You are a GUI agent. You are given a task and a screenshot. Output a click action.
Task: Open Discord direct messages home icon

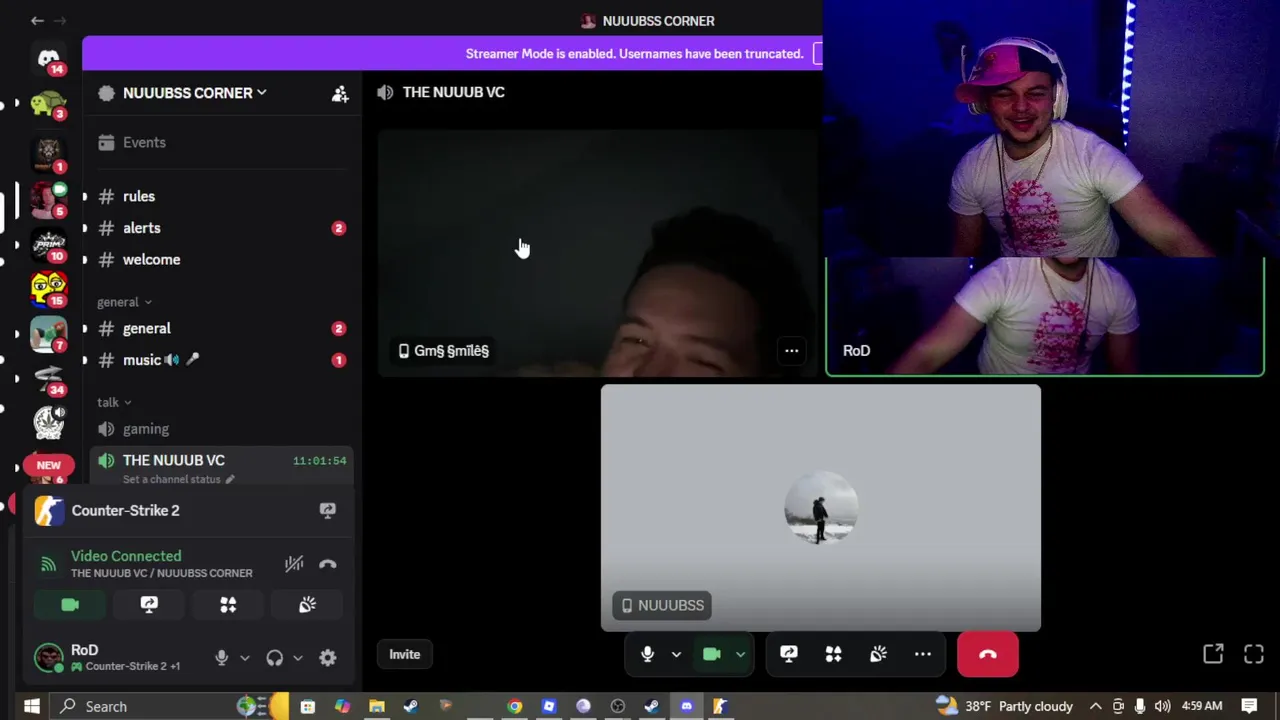point(48,59)
